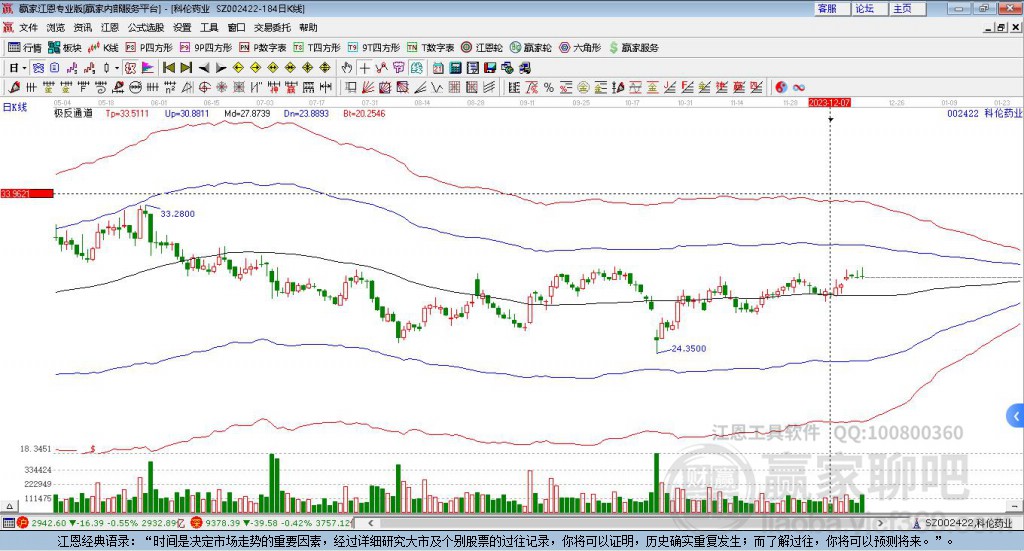Open the 9P四方形 tool
This screenshot has height=551, width=1024.
tap(206, 48)
